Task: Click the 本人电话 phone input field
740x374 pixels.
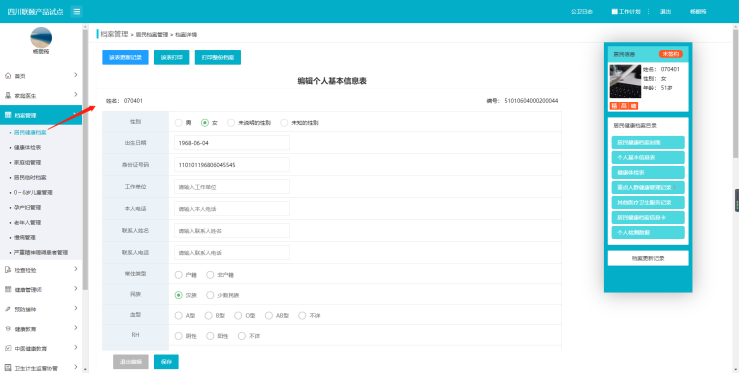Action: (232, 209)
